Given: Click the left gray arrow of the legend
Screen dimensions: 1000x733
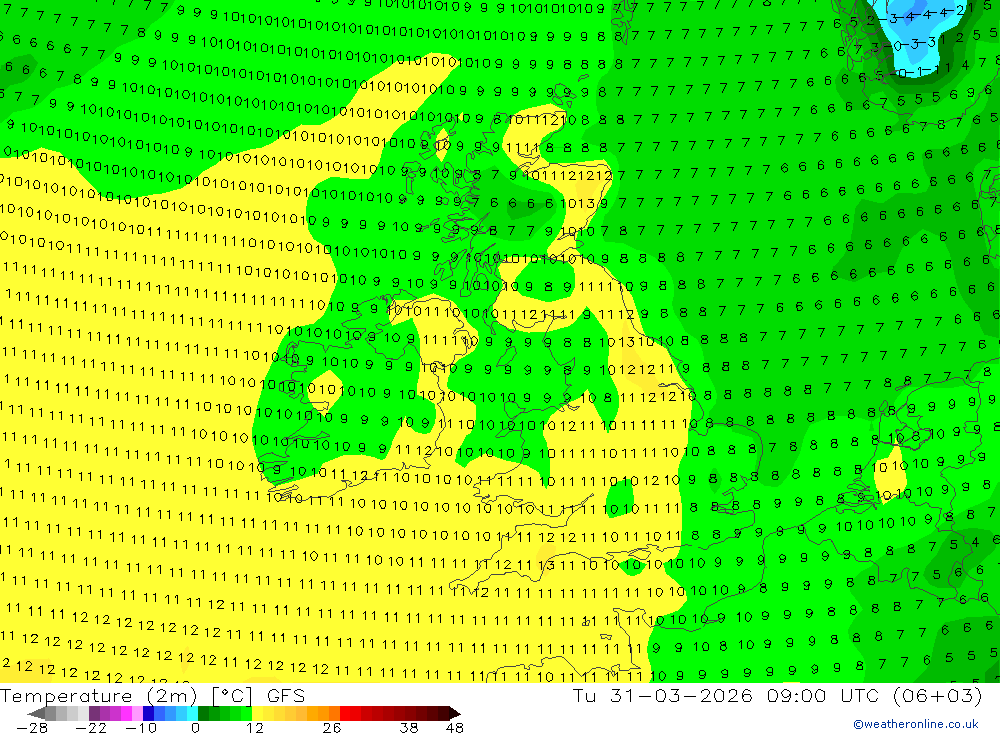Looking at the screenshot, I should tap(36, 714).
